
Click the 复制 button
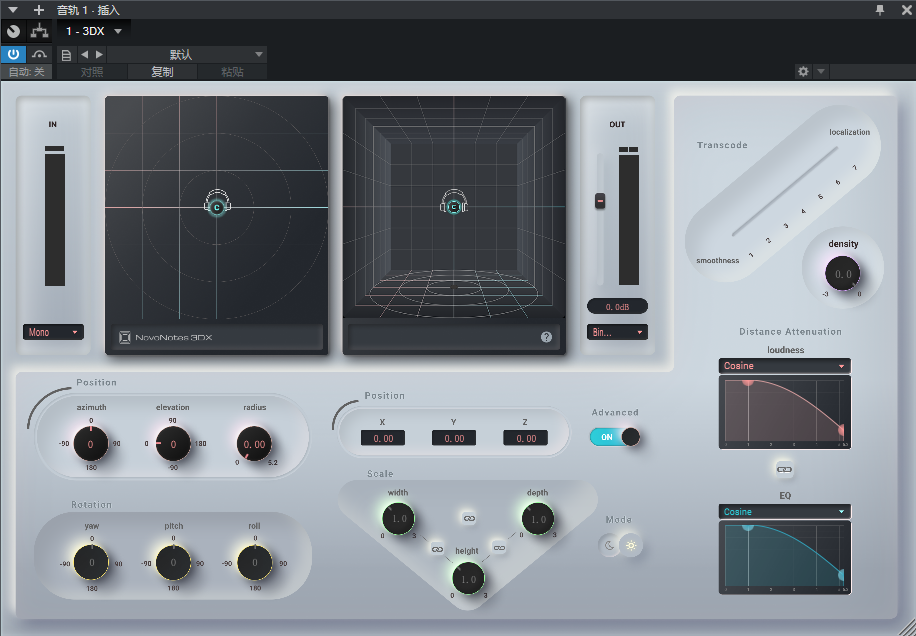pos(162,72)
